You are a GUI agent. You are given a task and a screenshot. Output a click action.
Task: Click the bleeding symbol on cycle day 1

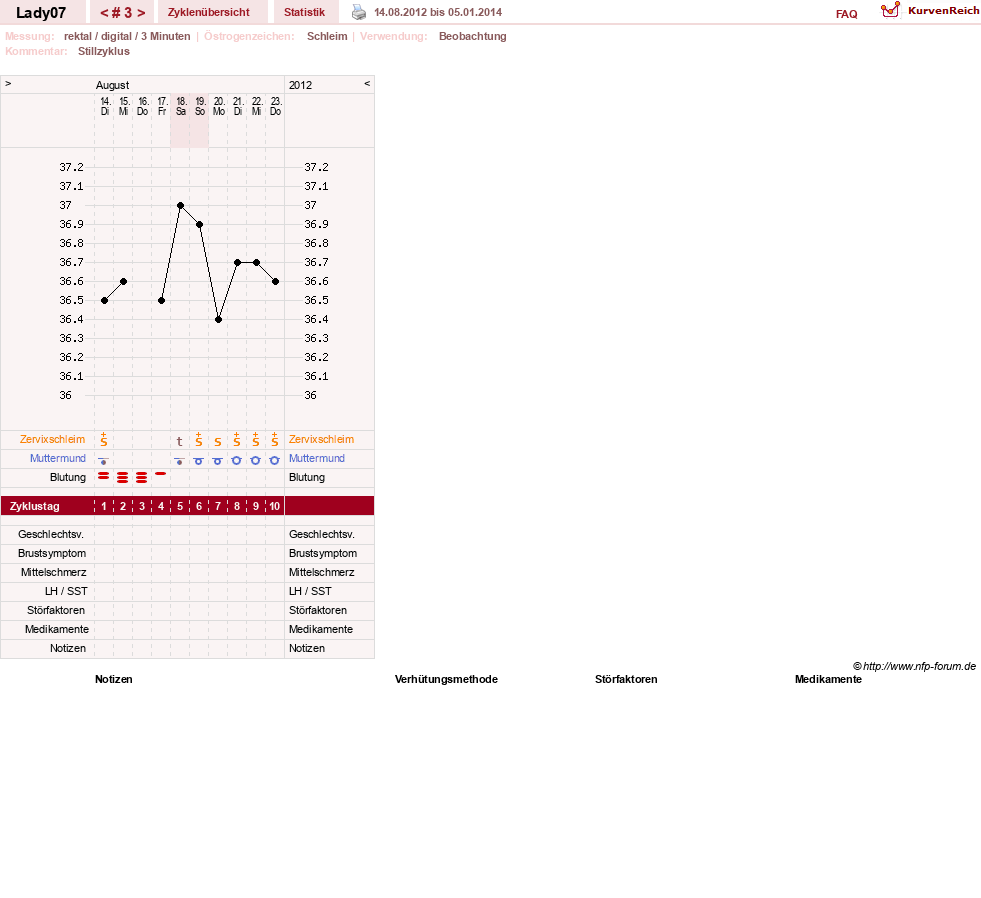104,476
